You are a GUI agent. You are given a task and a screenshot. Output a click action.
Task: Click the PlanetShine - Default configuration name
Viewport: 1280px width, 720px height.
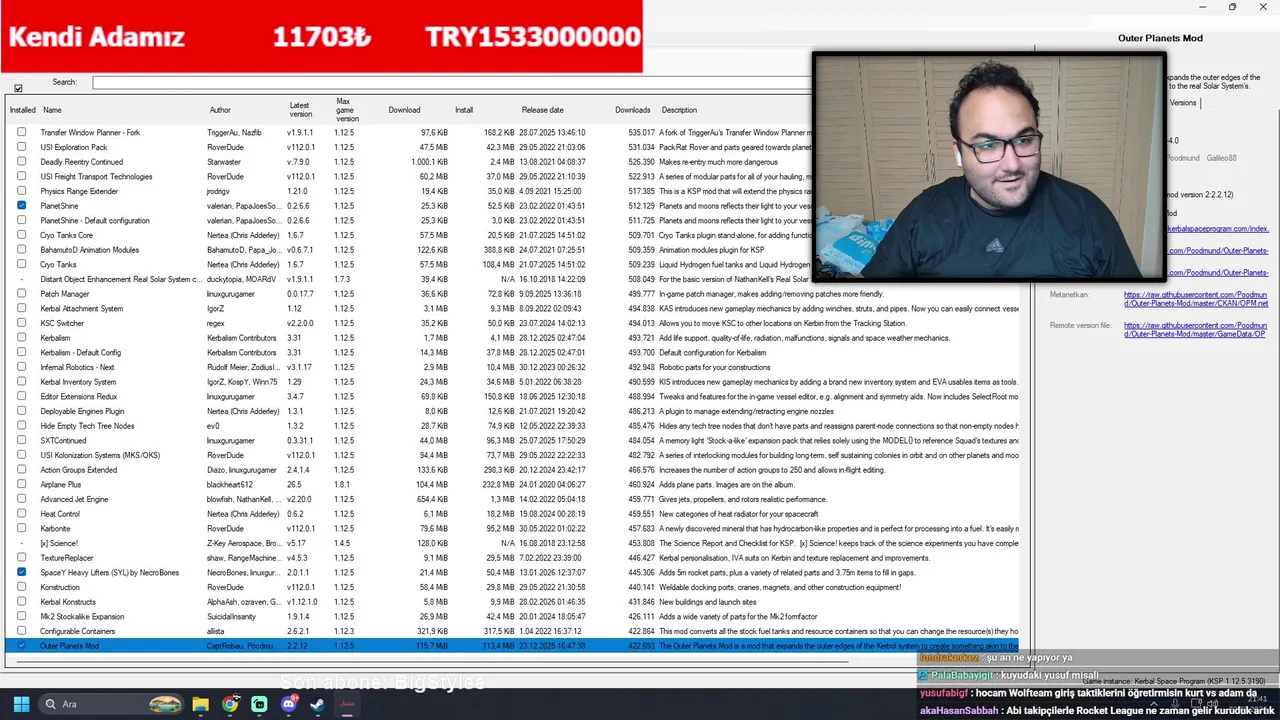click(x=95, y=221)
